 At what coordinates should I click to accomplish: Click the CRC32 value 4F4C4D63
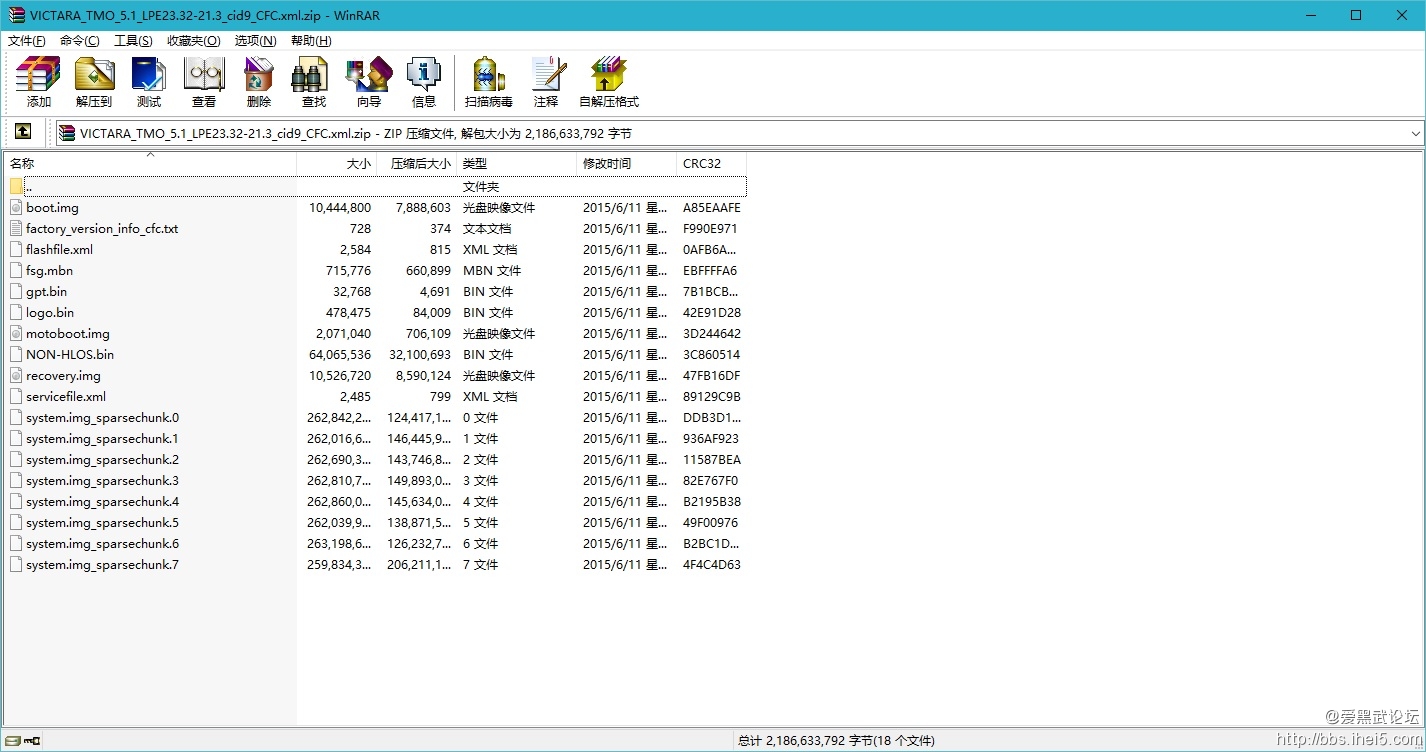tap(712, 565)
